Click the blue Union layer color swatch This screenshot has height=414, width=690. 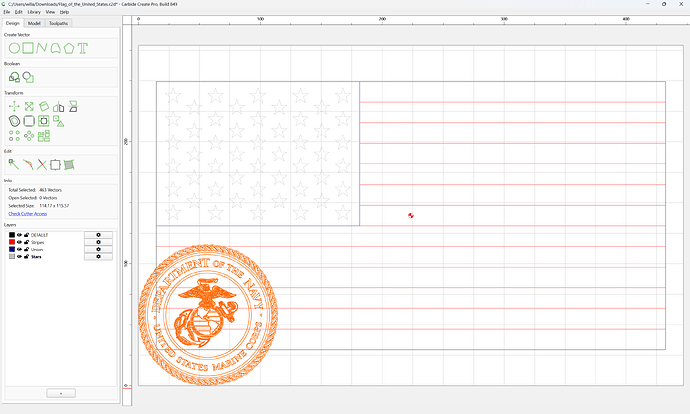[x=12, y=249]
